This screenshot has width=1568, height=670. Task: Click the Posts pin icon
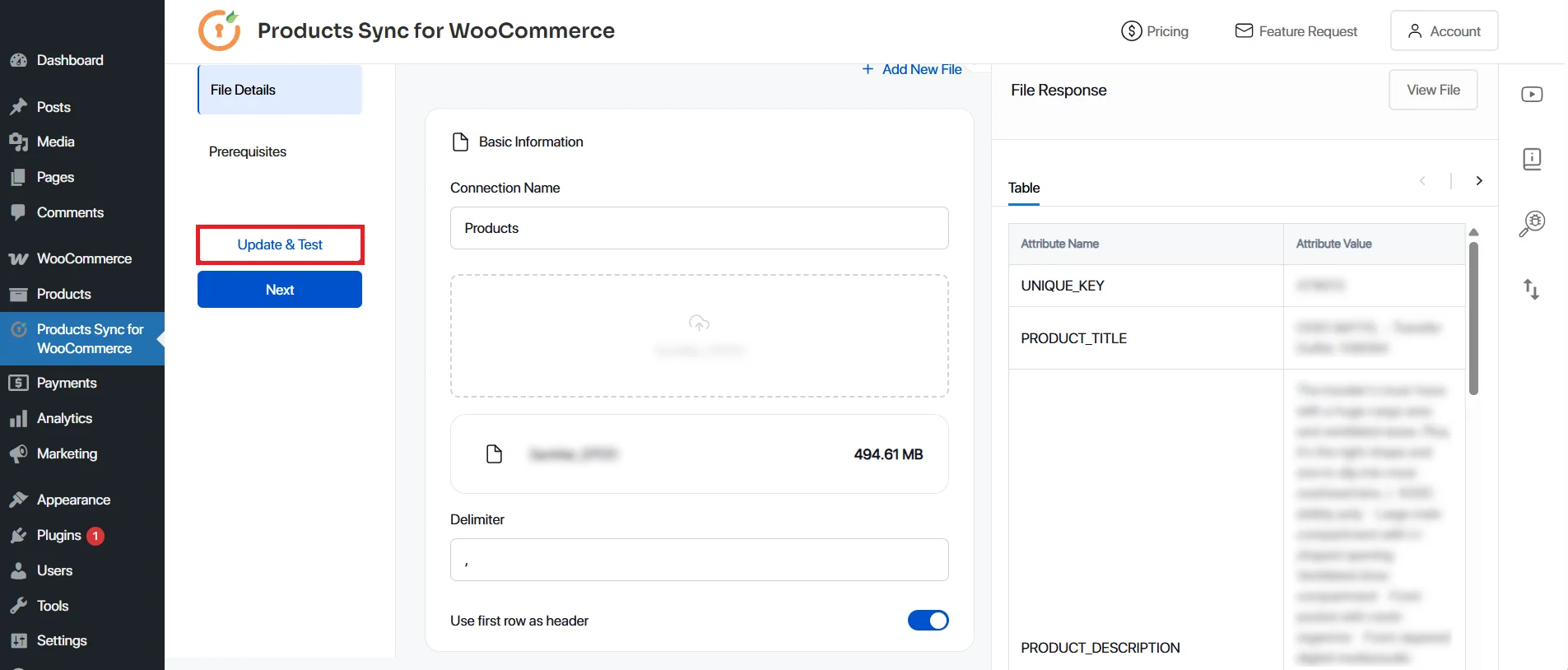[x=18, y=107]
